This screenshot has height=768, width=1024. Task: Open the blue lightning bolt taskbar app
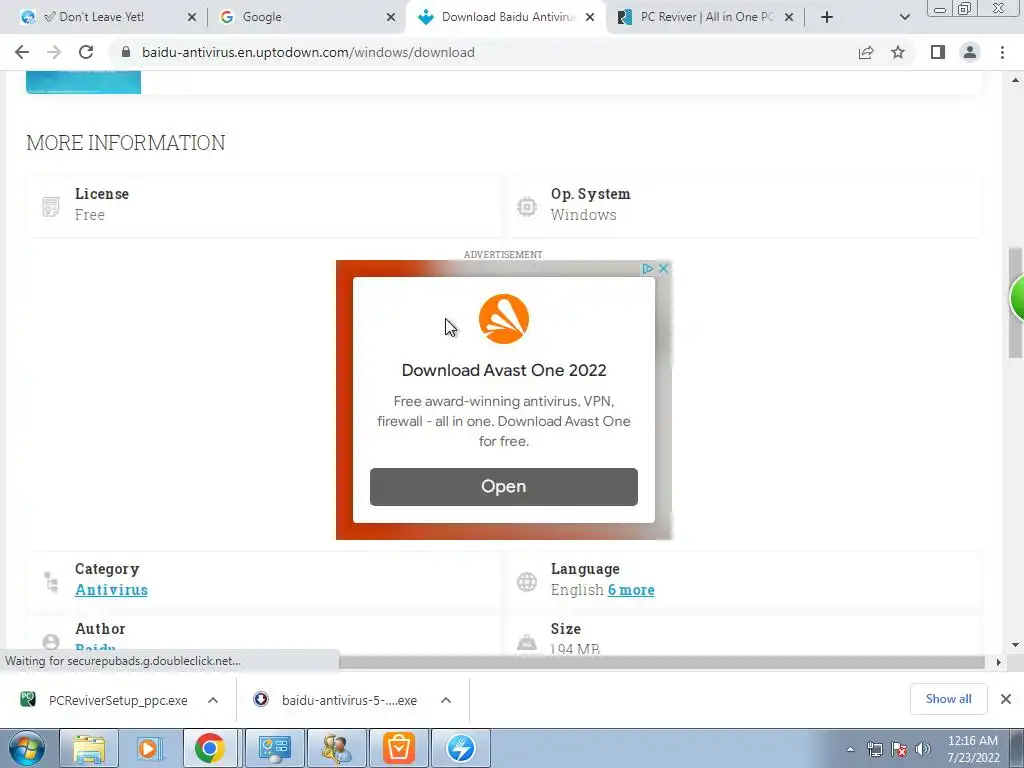pyautogui.click(x=460, y=748)
